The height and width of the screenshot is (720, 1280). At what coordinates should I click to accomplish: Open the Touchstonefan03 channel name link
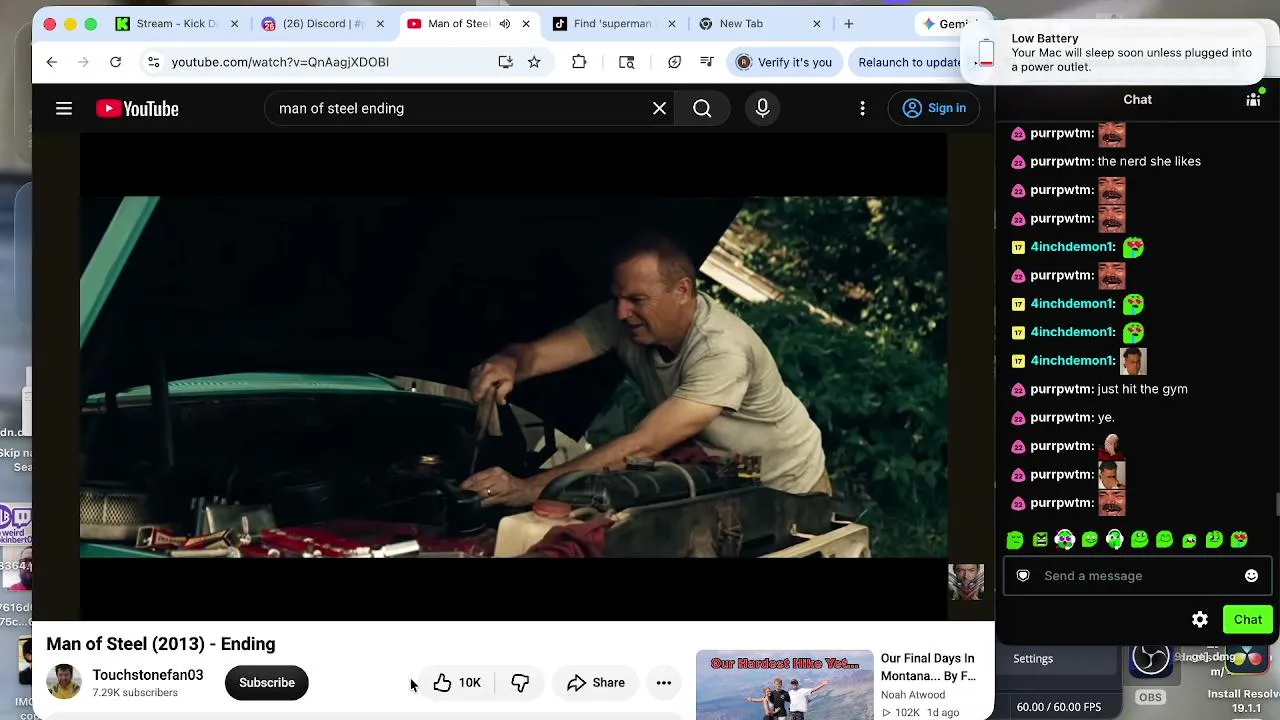[x=148, y=675]
